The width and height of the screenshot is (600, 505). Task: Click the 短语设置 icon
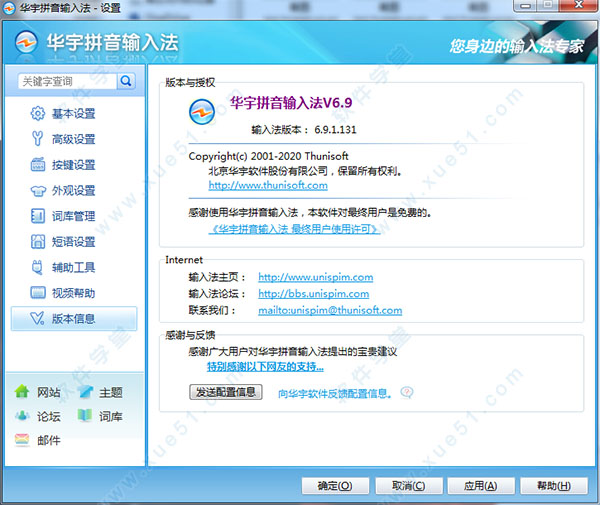(38, 242)
